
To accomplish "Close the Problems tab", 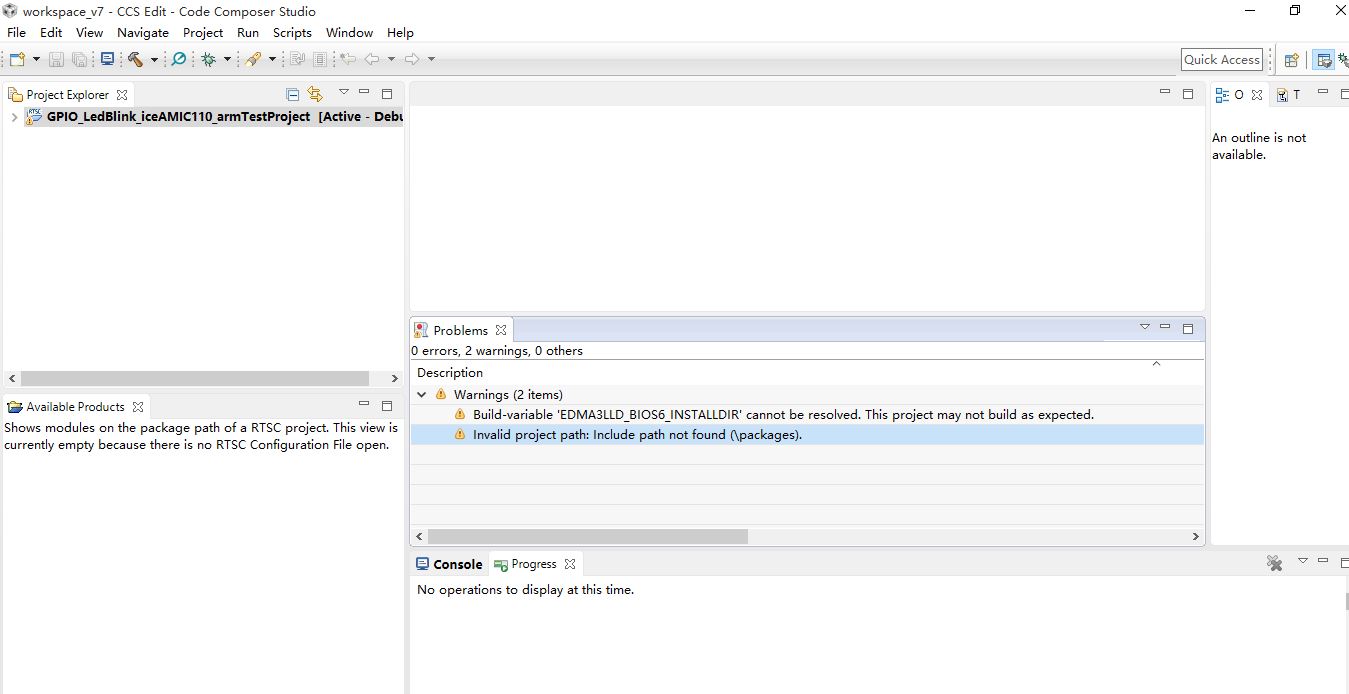I will coord(501,330).
